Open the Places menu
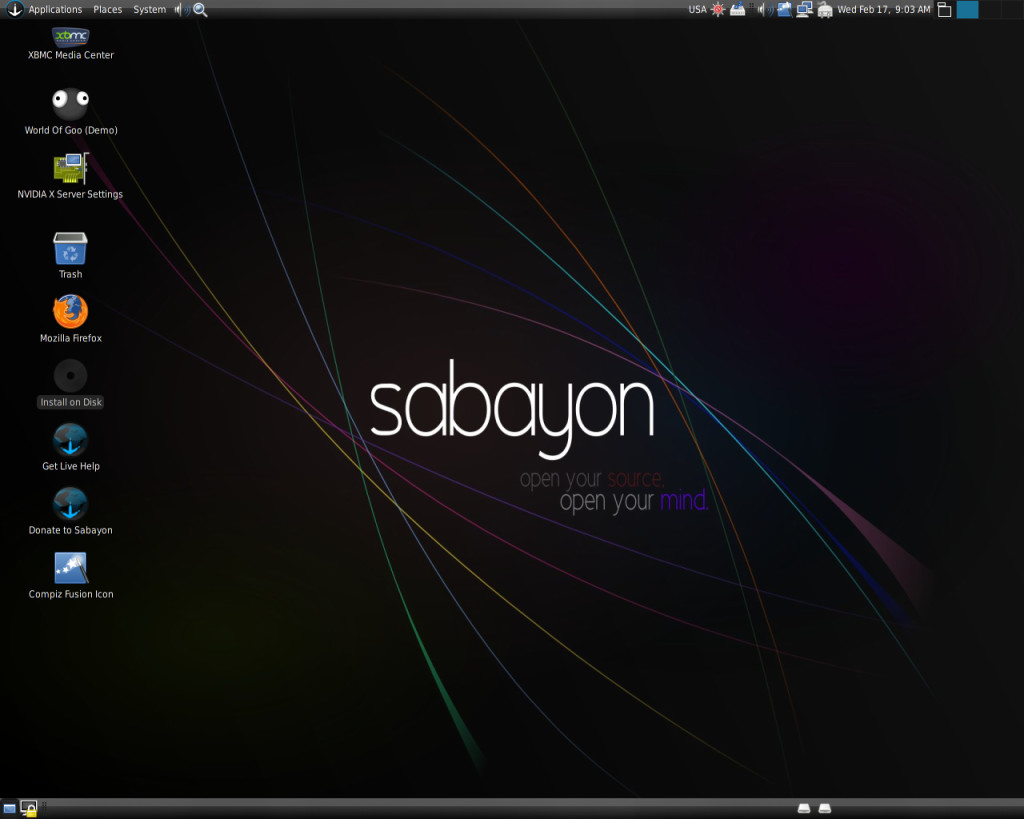Viewport: 1024px width, 819px height. (107, 10)
